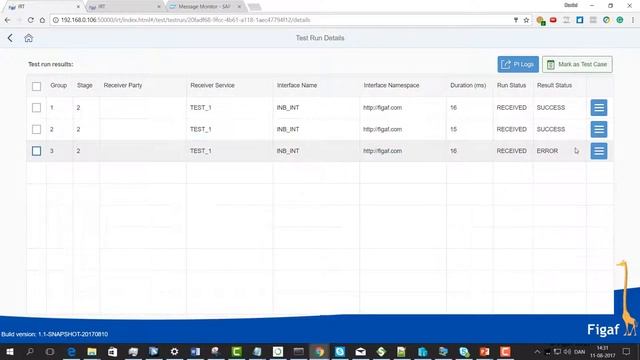Open Settings gear in the taskbar
This screenshot has width=640, height=360.
[x=174, y=351]
